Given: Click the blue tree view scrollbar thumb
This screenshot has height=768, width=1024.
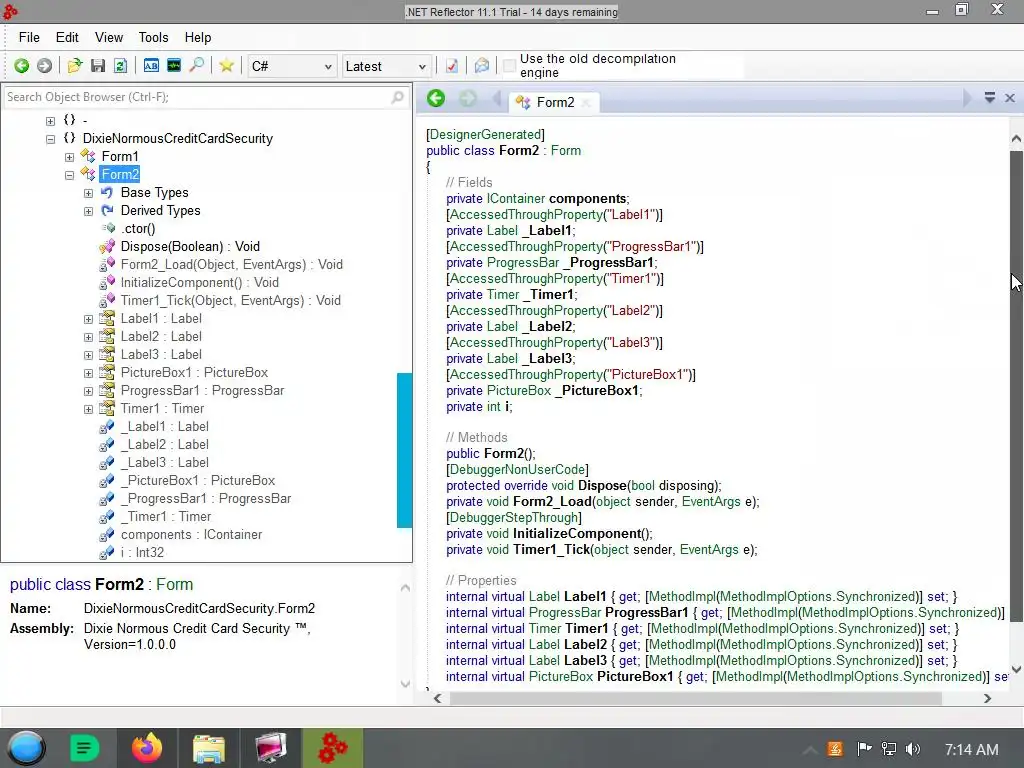Looking at the screenshot, I should 404,450.
